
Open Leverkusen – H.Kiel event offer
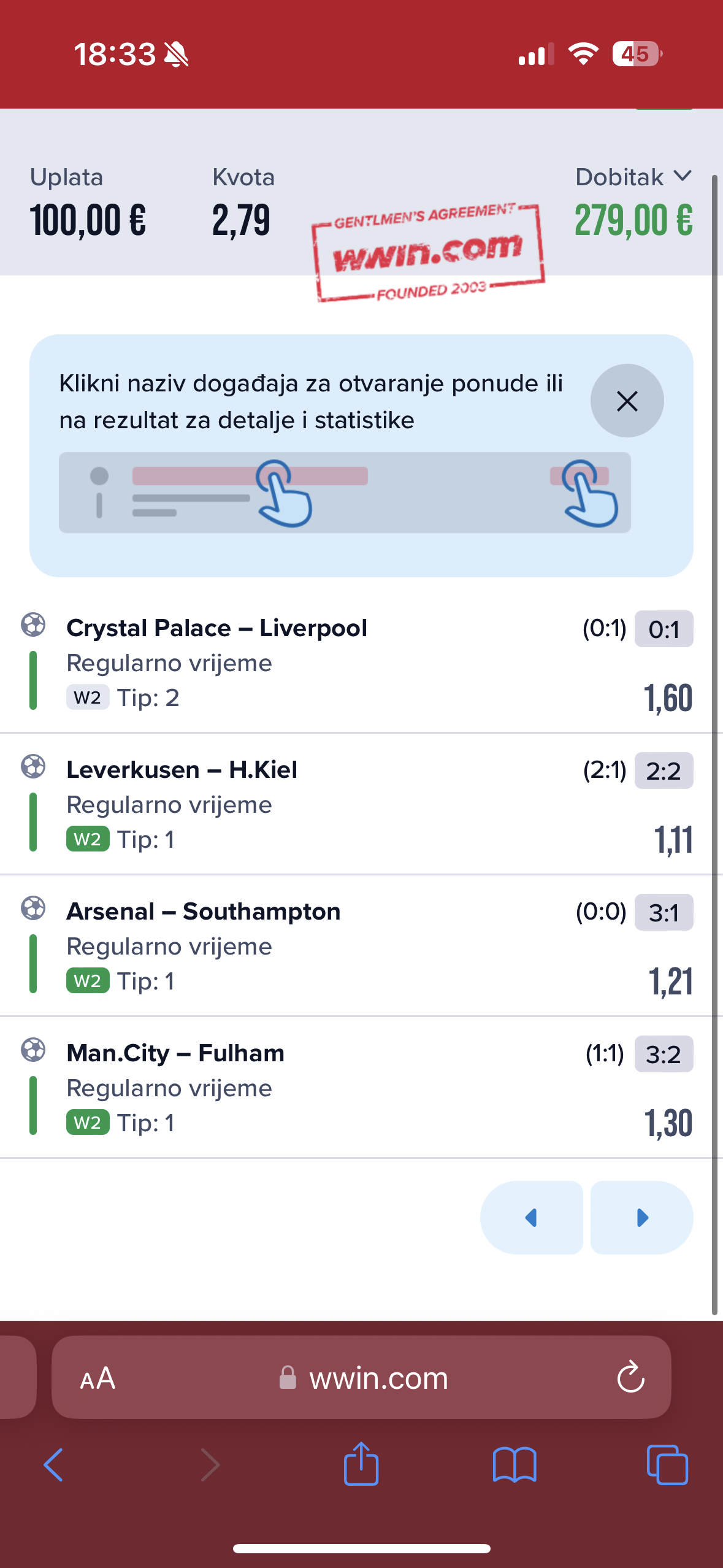click(182, 770)
